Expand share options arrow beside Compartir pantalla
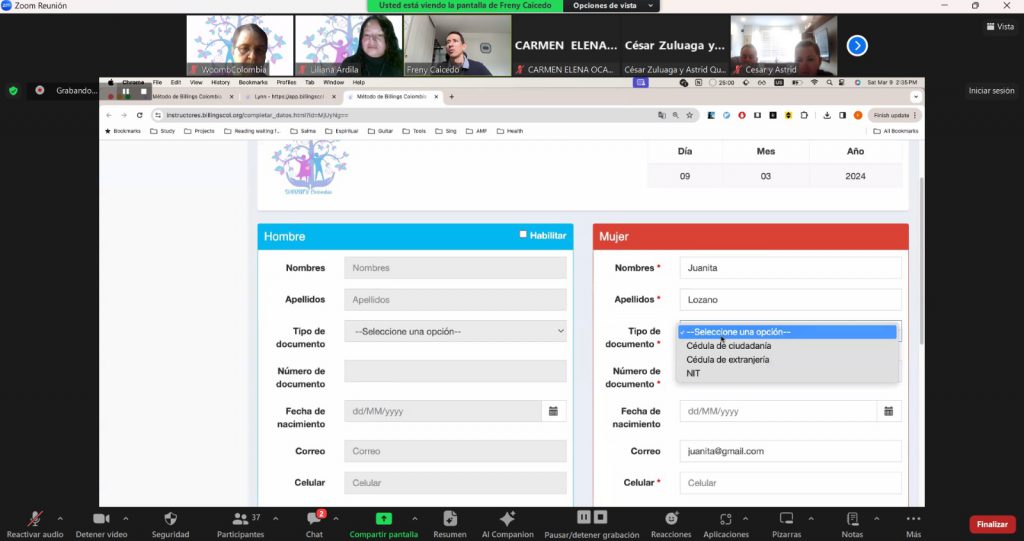This screenshot has height=541, width=1024. point(415,518)
